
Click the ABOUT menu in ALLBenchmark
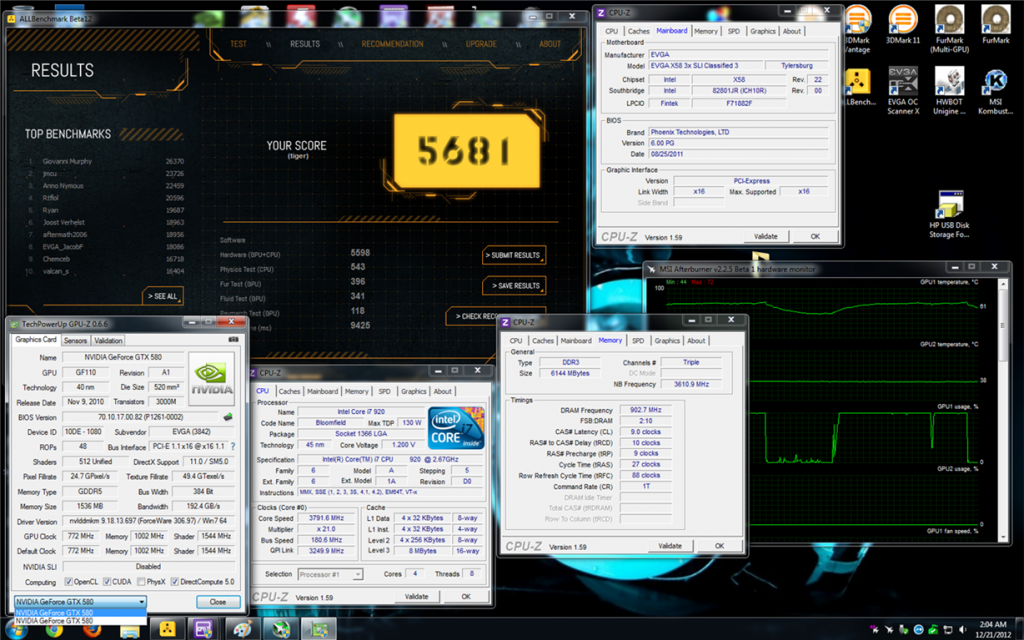(550, 44)
